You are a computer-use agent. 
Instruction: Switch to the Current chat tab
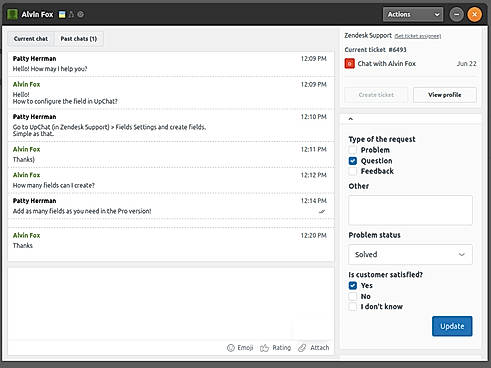pyautogui.click(x=31, y=39)
